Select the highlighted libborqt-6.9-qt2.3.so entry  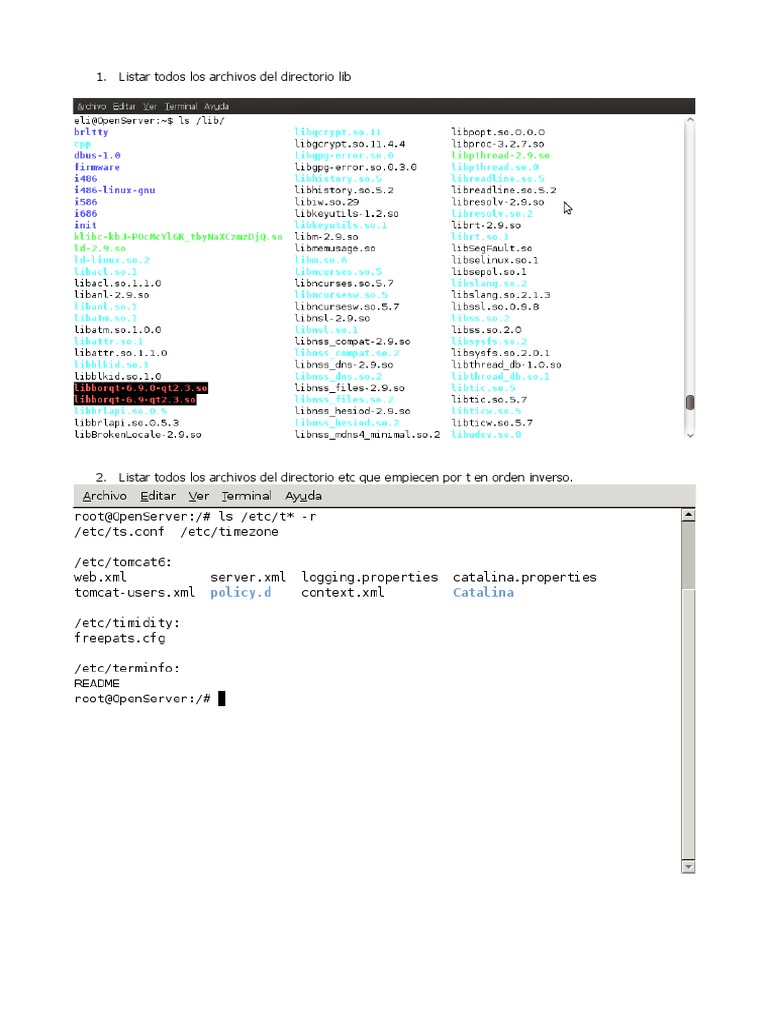point(135,400)
